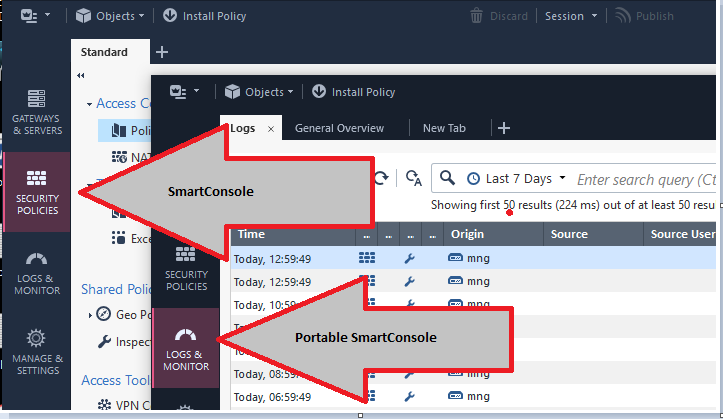Sort logs by the Origin column
This screenshot has width=723, height=419.
pos(493,234)
